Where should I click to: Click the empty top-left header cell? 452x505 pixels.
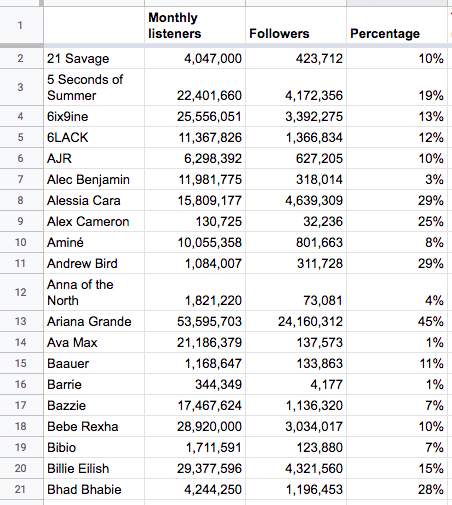coord(94,25)
